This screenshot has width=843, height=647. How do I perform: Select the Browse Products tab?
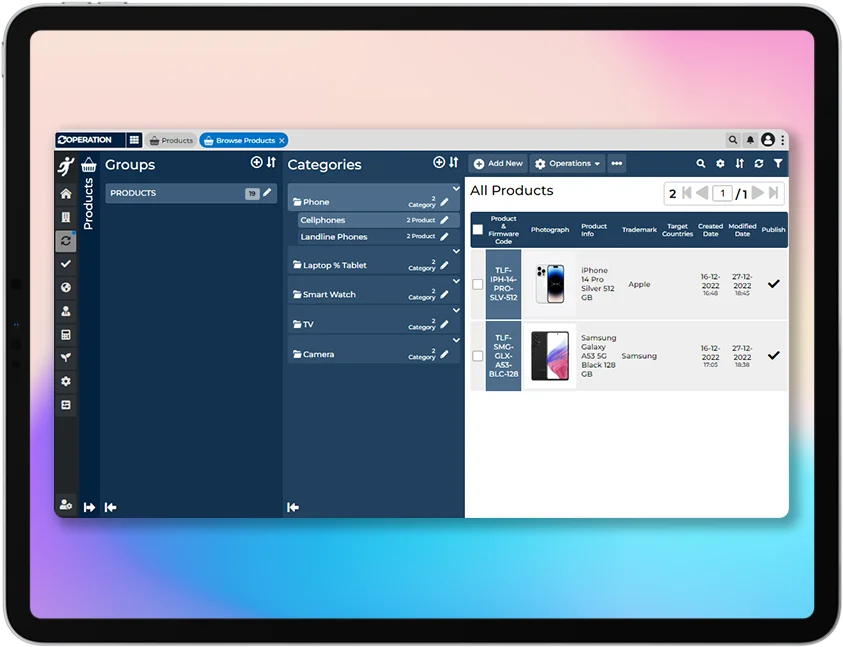click(240, 141)
